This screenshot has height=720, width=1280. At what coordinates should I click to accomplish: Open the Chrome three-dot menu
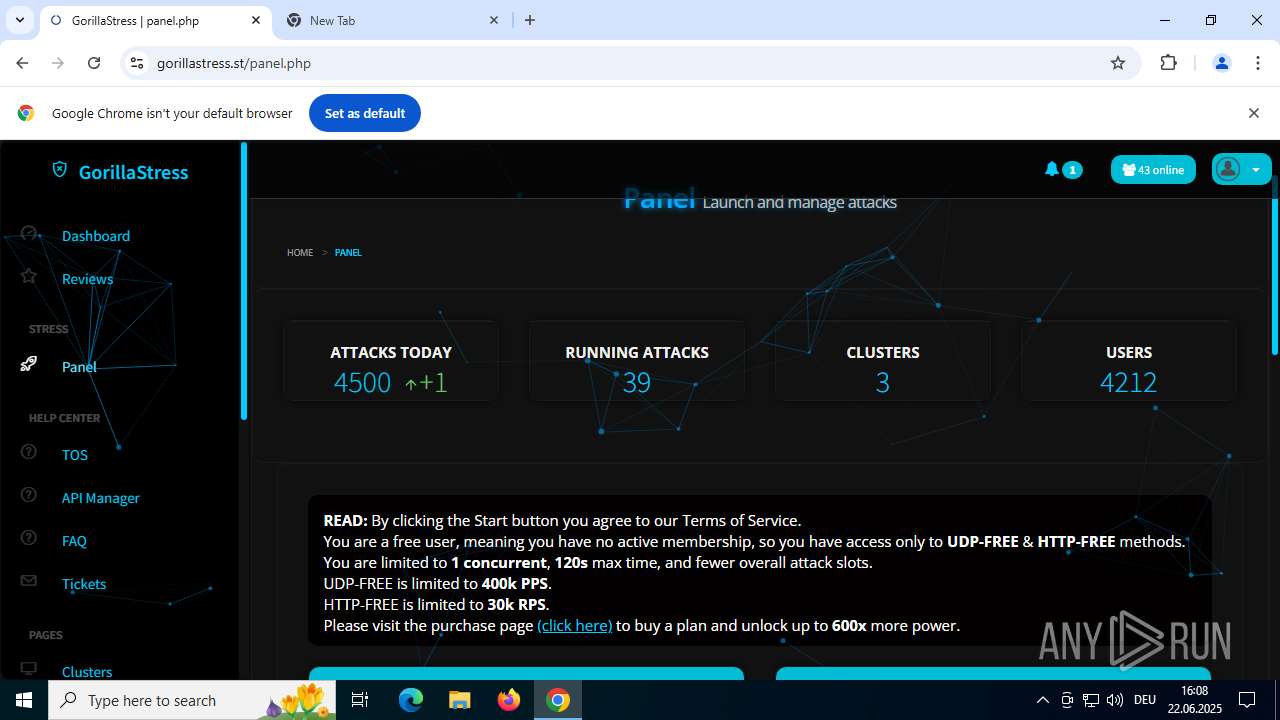(1258, 63)
